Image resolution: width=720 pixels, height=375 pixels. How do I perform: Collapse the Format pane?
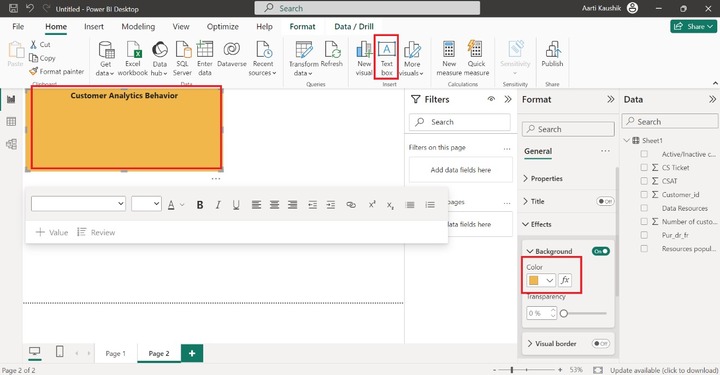pyautogui.click(x=610, y=99)
